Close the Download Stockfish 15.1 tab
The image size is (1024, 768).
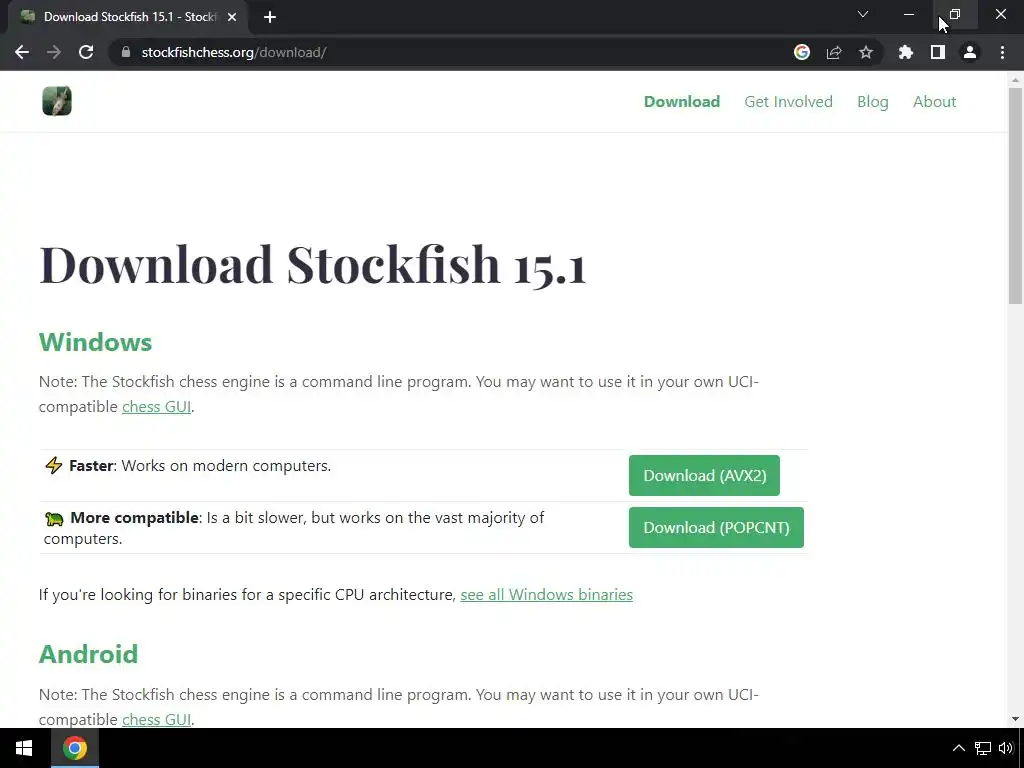232,17
